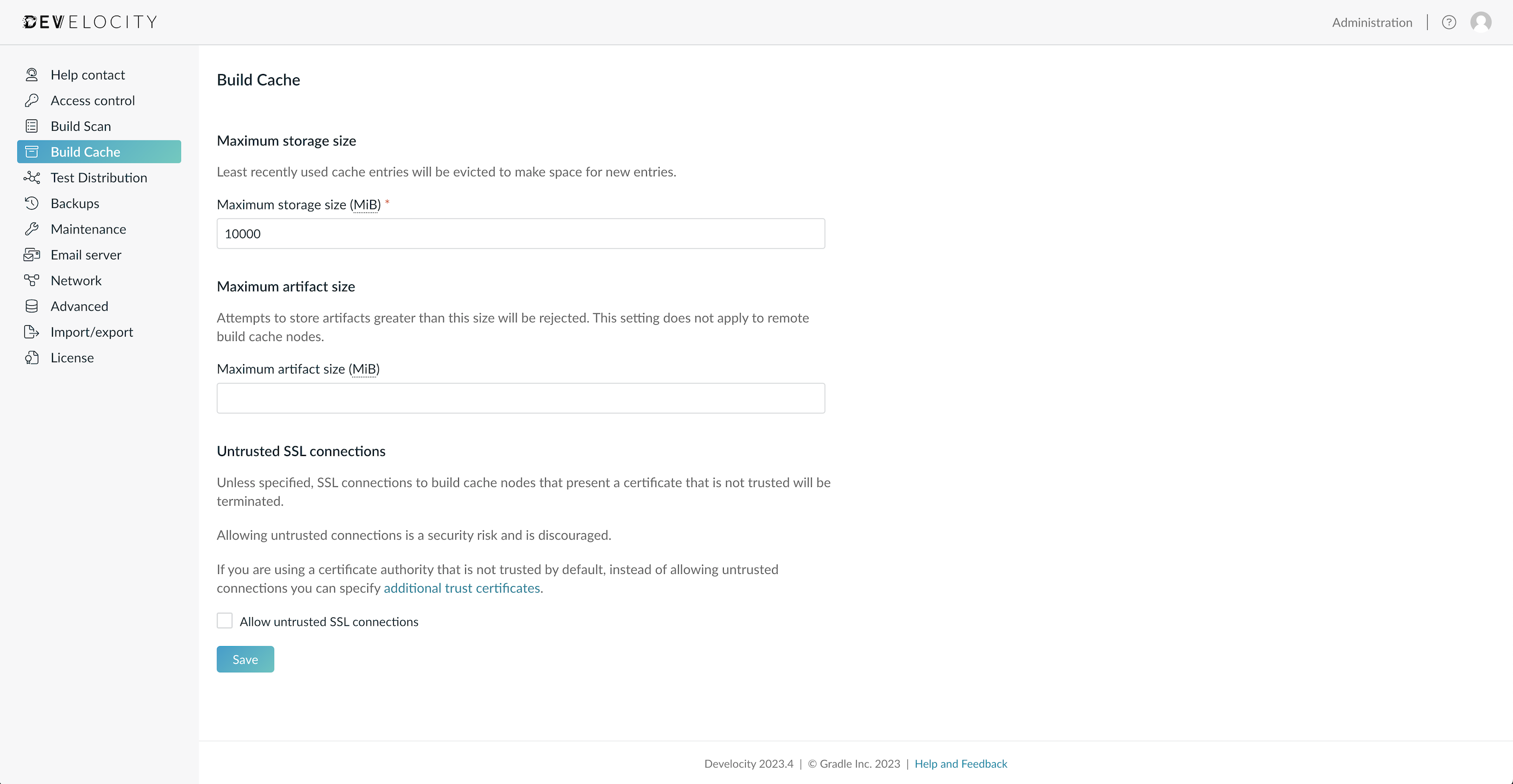Open the help question mark icon
The image size is (1513, 784).
(x=1449, y=22)
